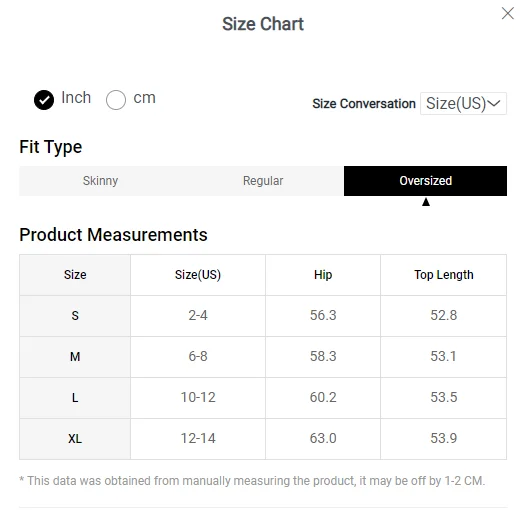Open the Size(US) conversion dropdown

[x=463, y=104]
